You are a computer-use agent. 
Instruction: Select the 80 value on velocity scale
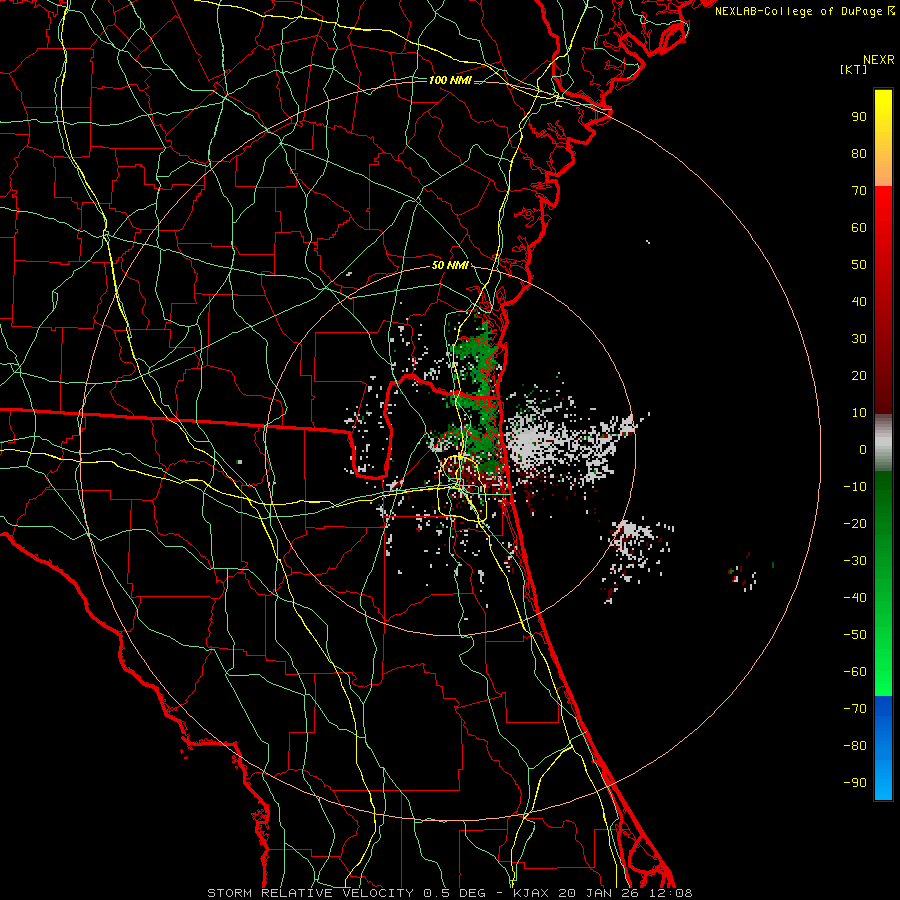coord(859,153)
